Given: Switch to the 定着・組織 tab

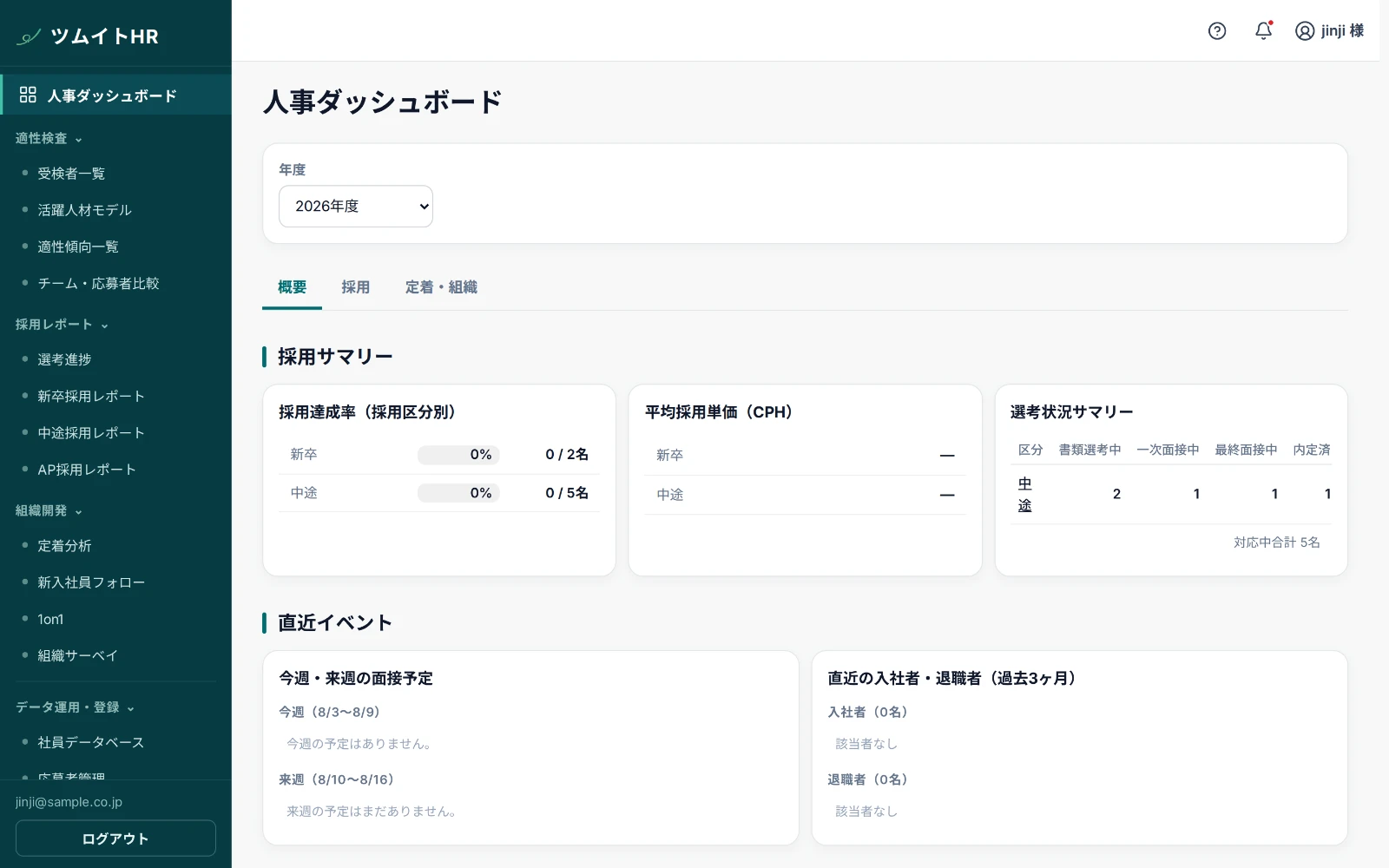Looking at the screenshot, I should 441,287.
